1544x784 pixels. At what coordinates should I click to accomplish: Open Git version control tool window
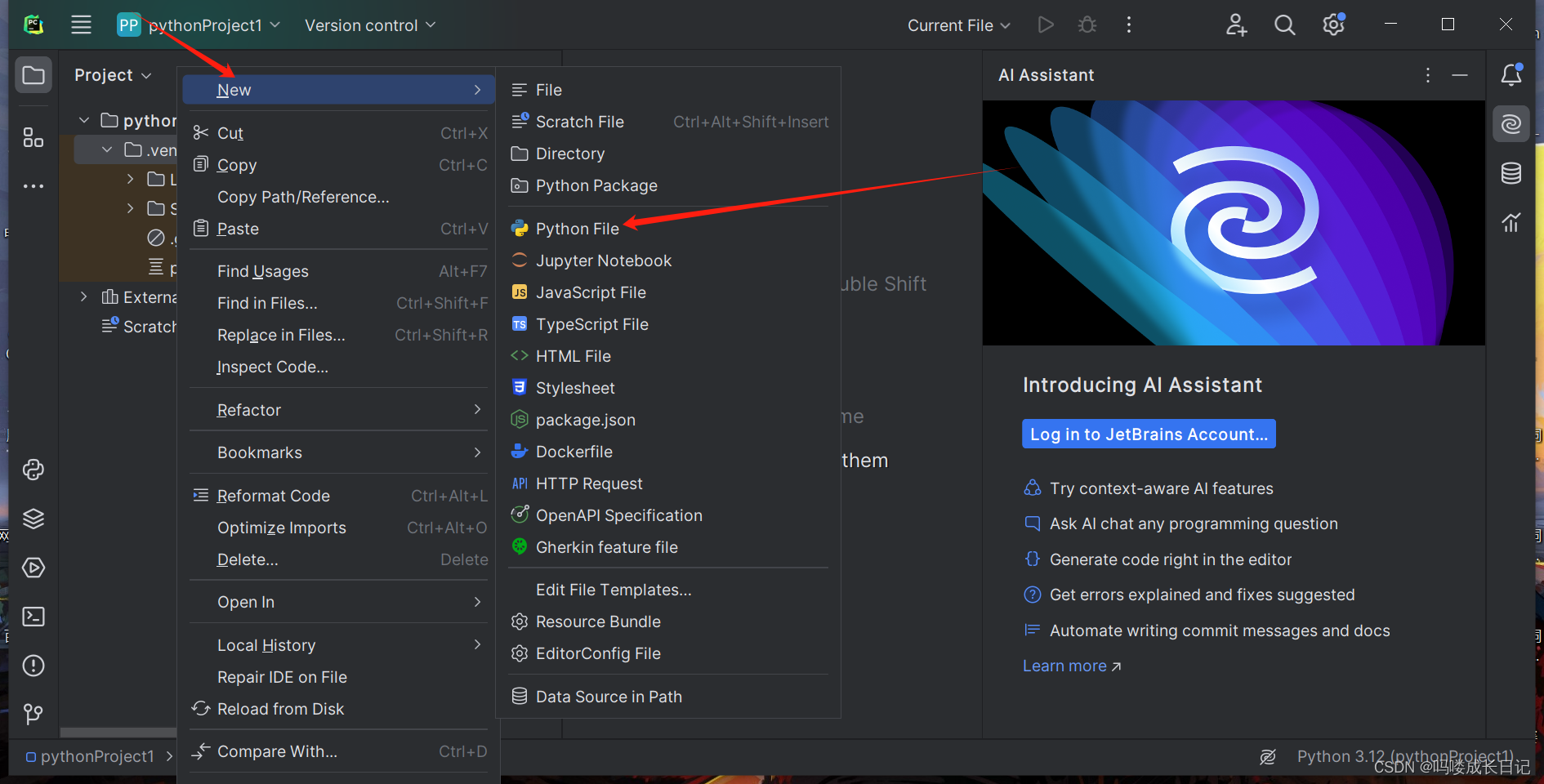33,715
